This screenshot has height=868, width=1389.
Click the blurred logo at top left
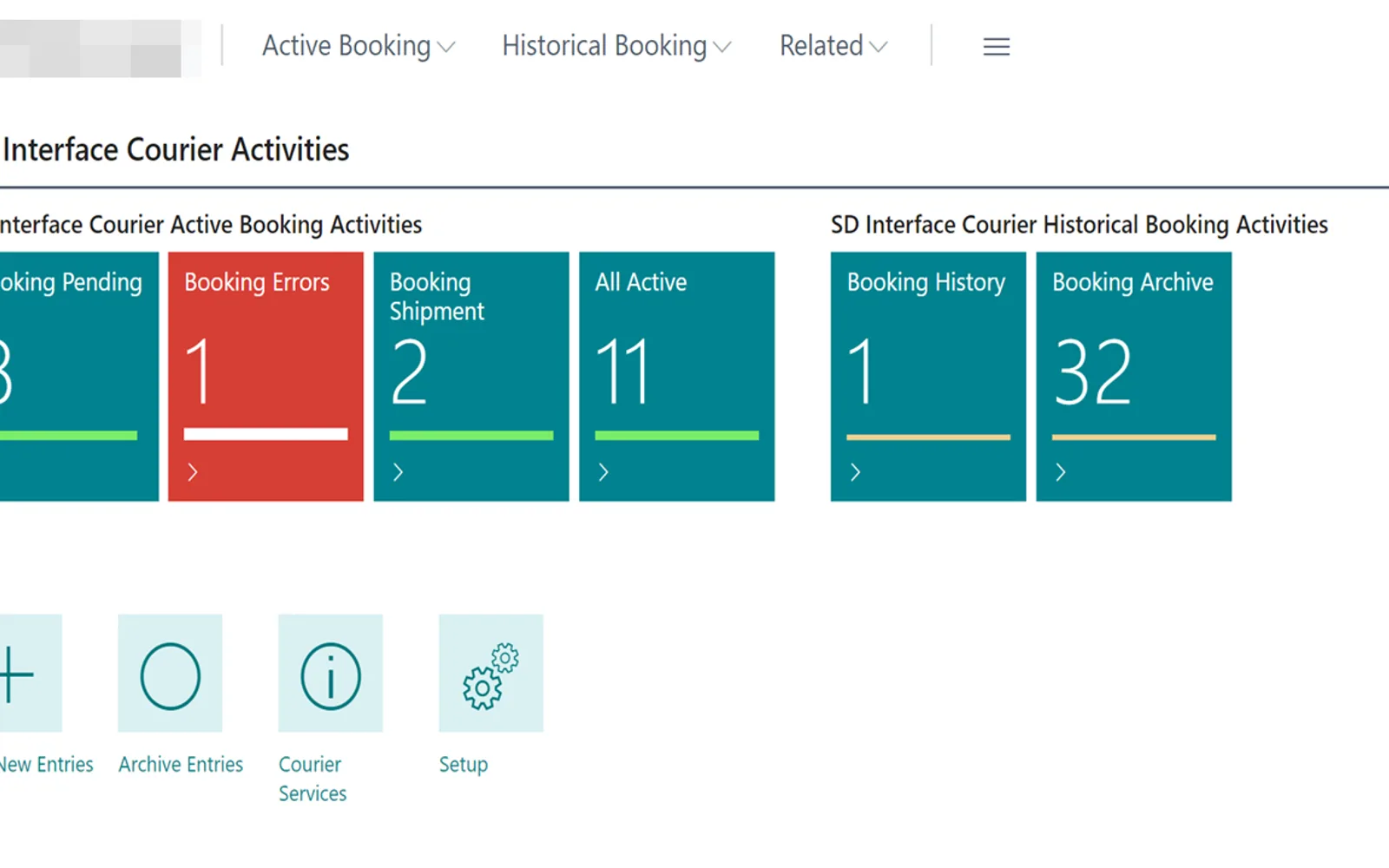click(100, 49)
